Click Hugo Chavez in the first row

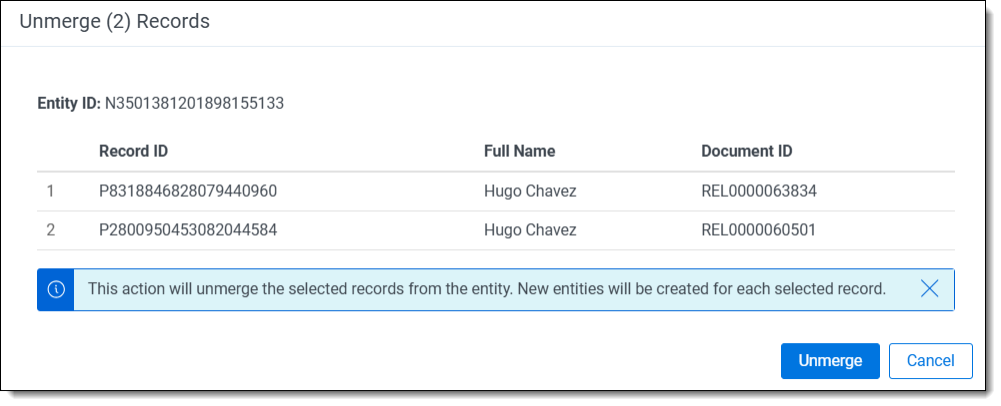[530, 191]
